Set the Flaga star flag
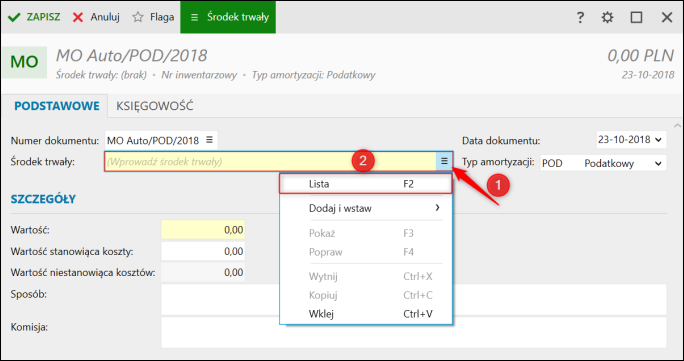This screenshot has width=684, height=361. click(x=153, y=17)
